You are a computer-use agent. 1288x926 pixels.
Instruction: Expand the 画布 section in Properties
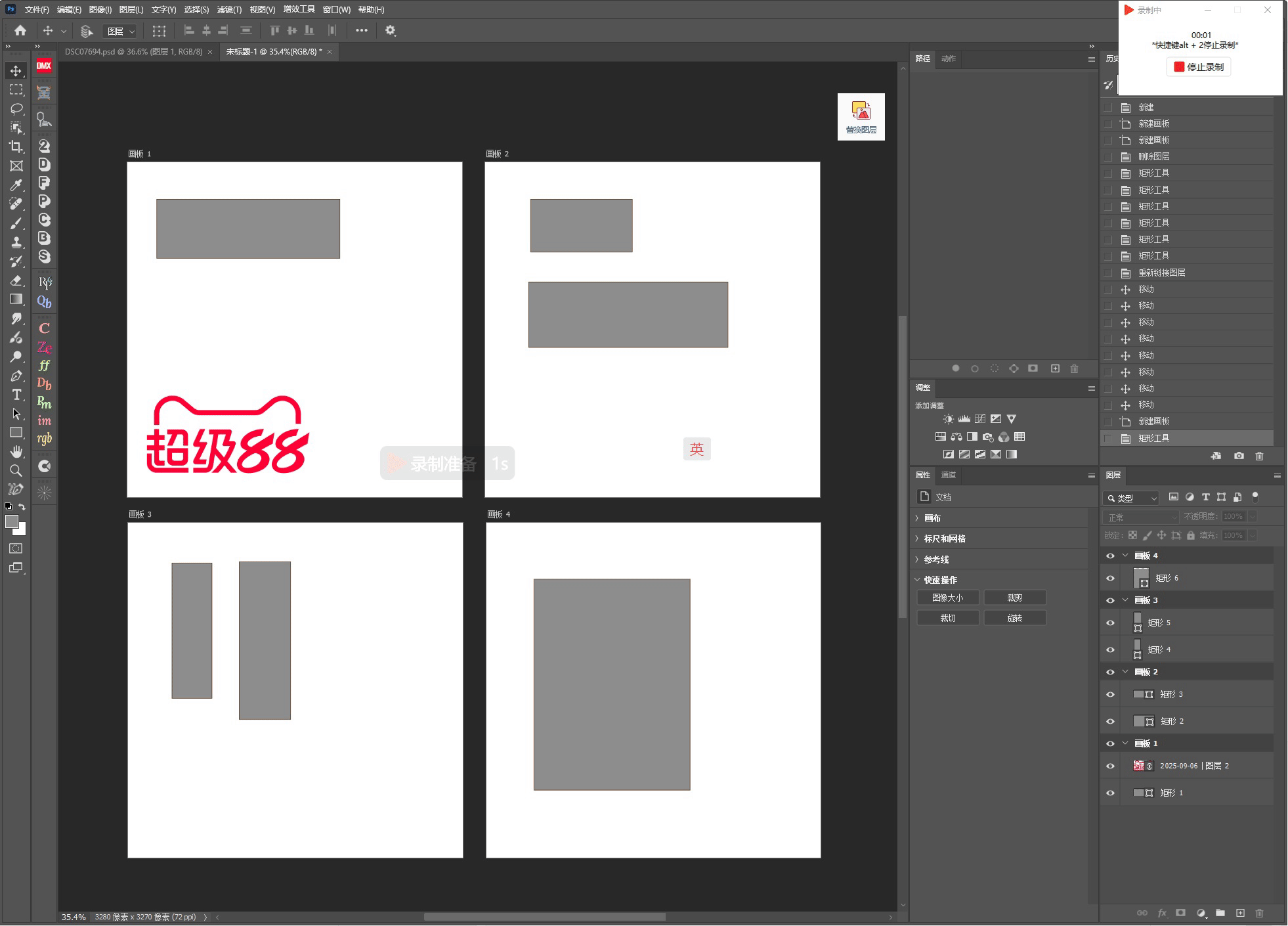pyautogui.click(x=918, y=518)
